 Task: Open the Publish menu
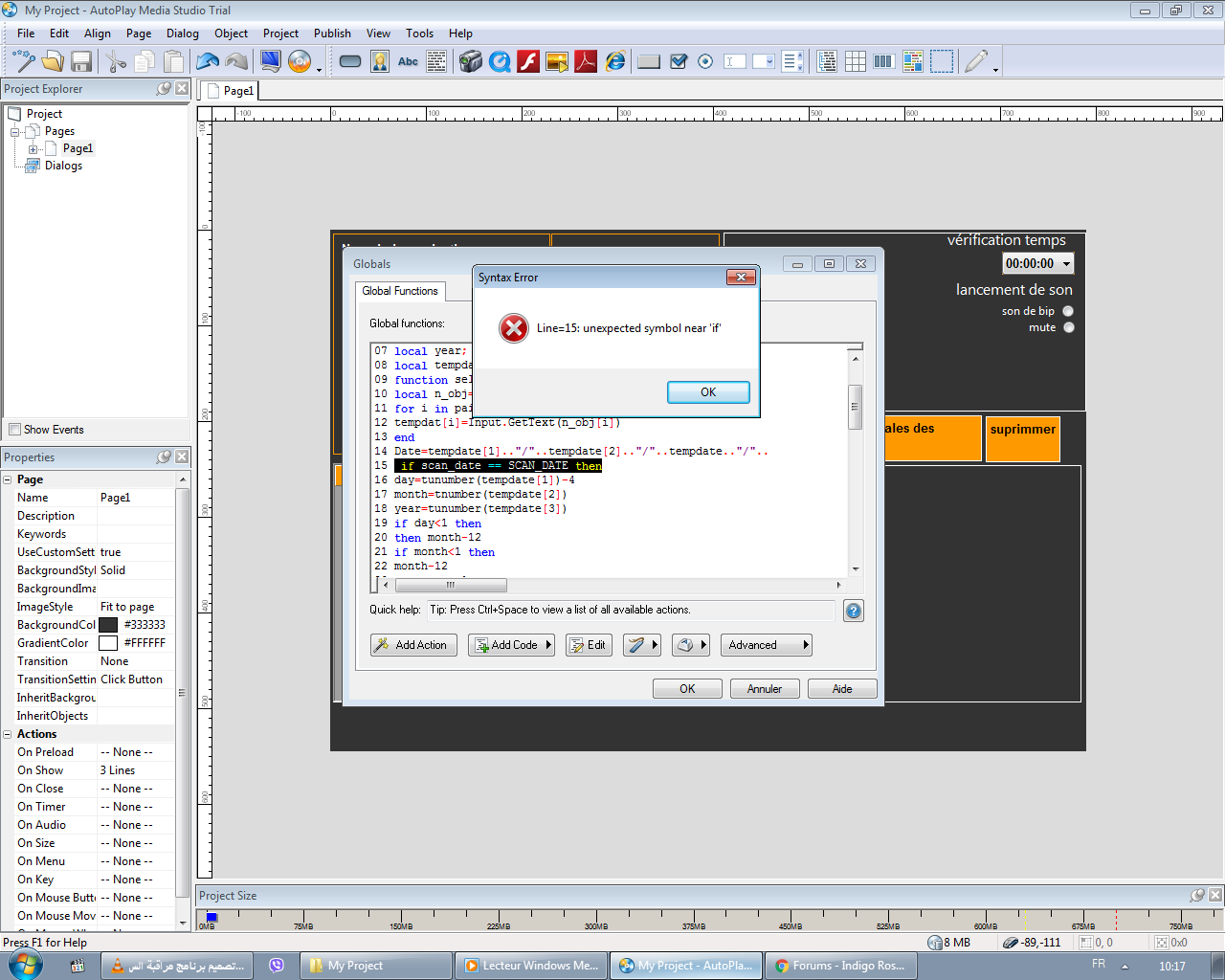332,33
